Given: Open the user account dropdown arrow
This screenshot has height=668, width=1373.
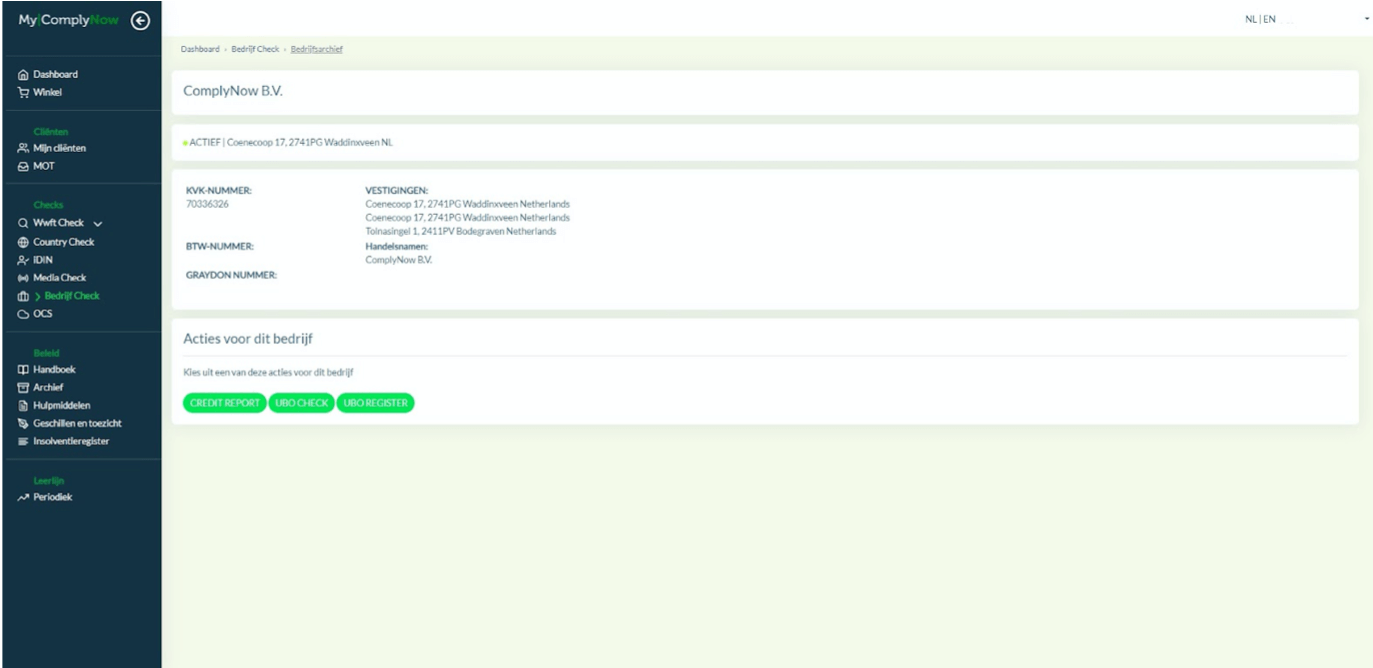Looking at the screenshot, I should tap(1366, 19).
